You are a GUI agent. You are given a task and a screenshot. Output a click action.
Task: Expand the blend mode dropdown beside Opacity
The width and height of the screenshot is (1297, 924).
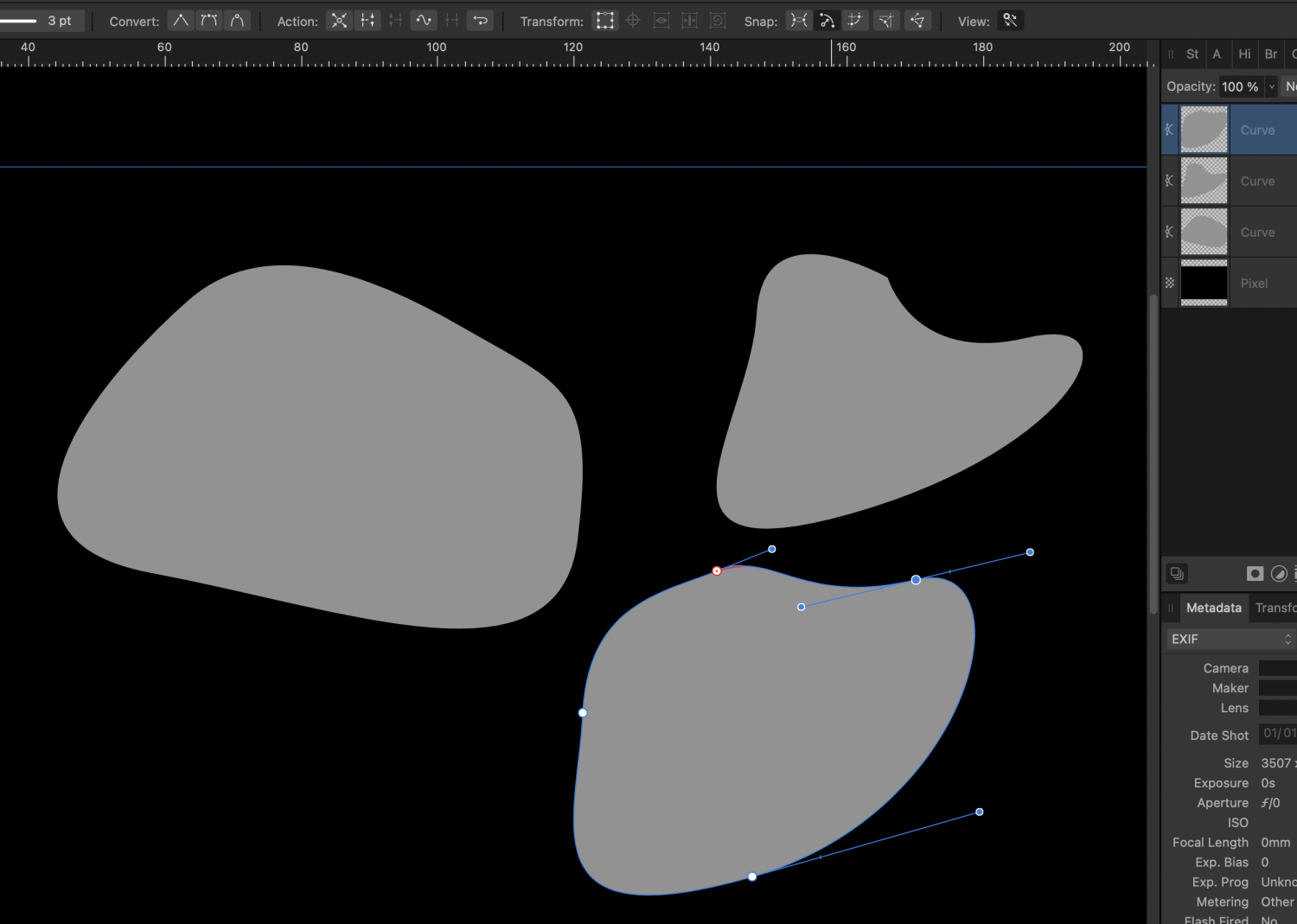pyautogui.click(x=1290, y=86)
